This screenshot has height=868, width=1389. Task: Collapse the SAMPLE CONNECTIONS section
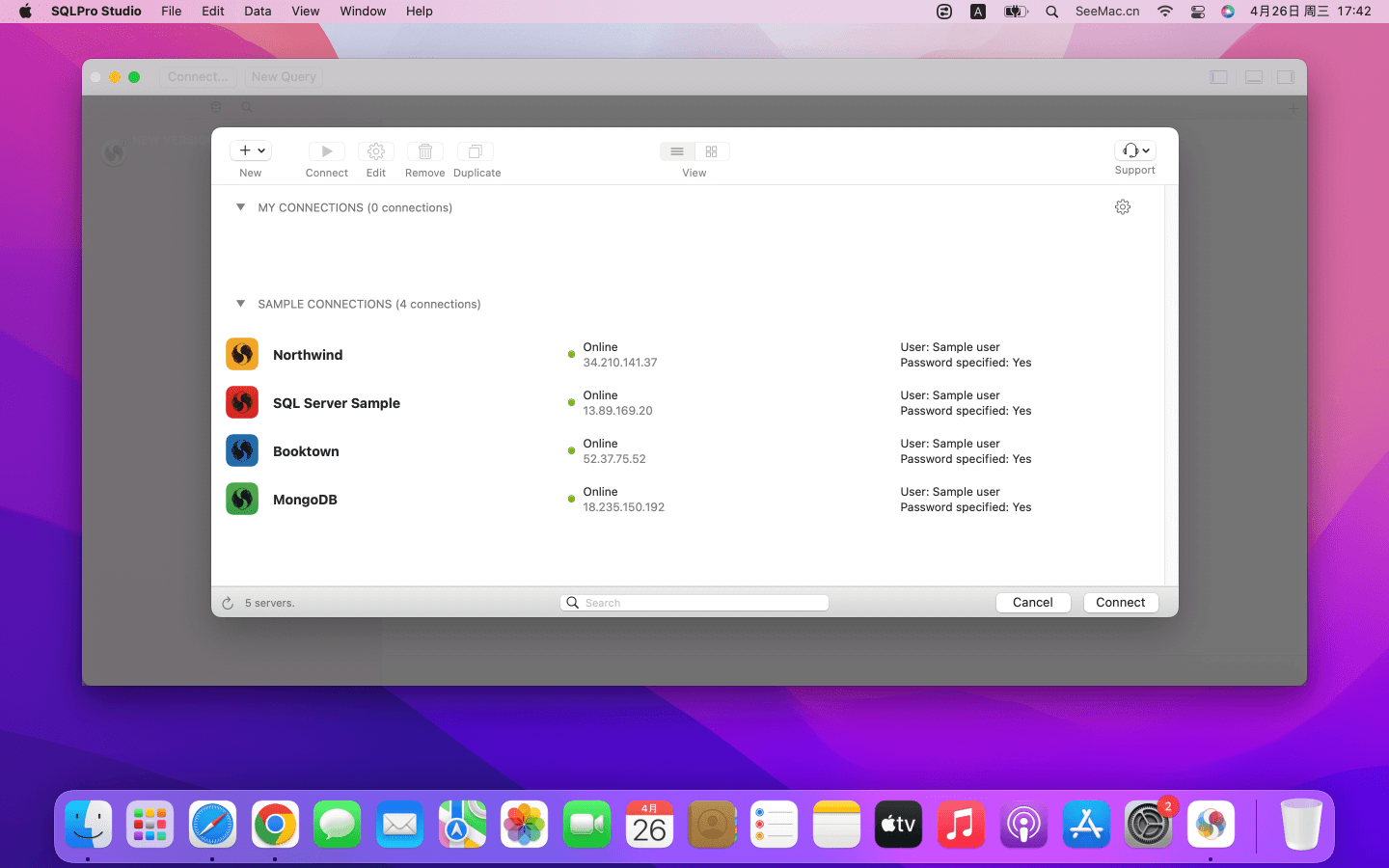tap(240, 304)
